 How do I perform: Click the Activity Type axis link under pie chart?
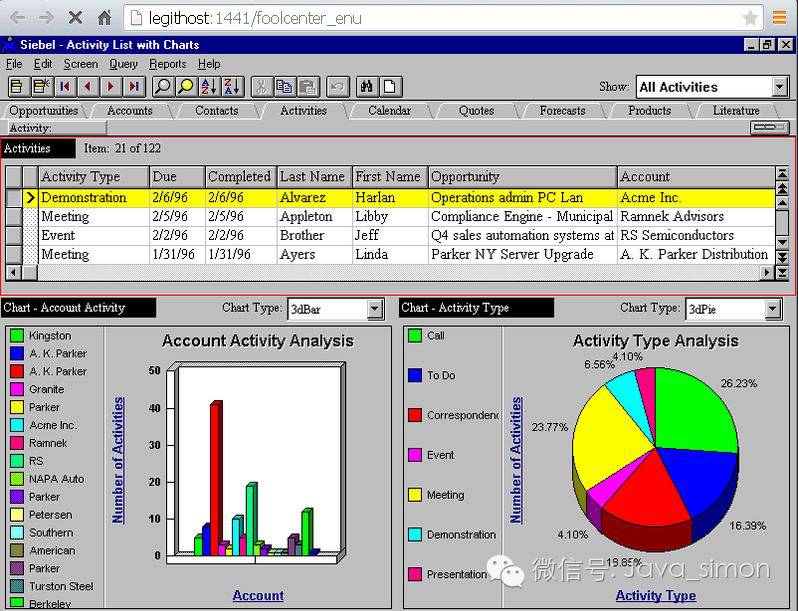(656, 595)
